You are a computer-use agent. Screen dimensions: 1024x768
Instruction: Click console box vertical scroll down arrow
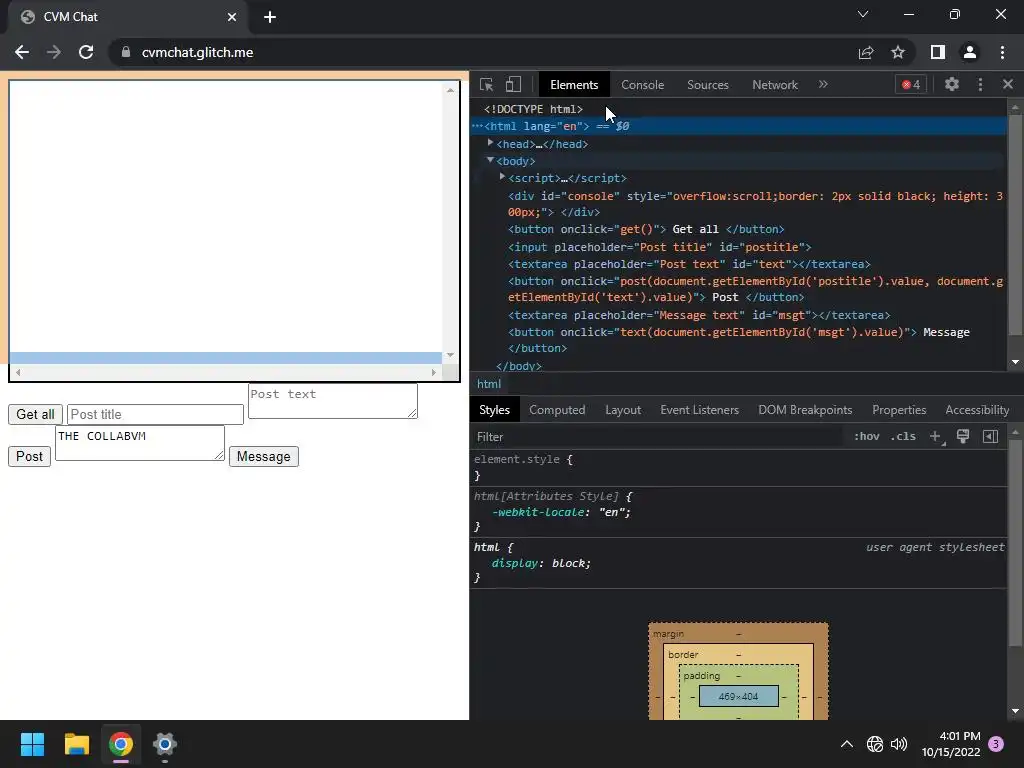point(450,355)
